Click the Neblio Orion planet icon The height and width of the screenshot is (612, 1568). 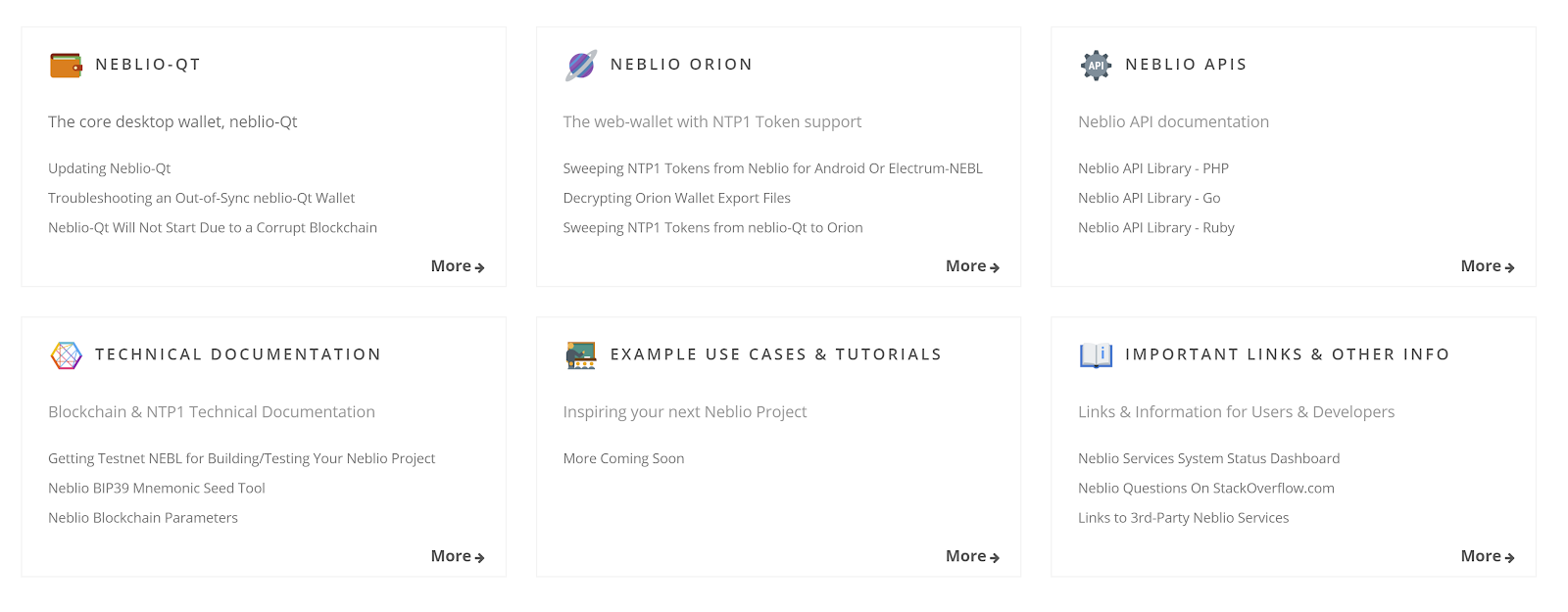pyautogui.click(x=581, y=65)
